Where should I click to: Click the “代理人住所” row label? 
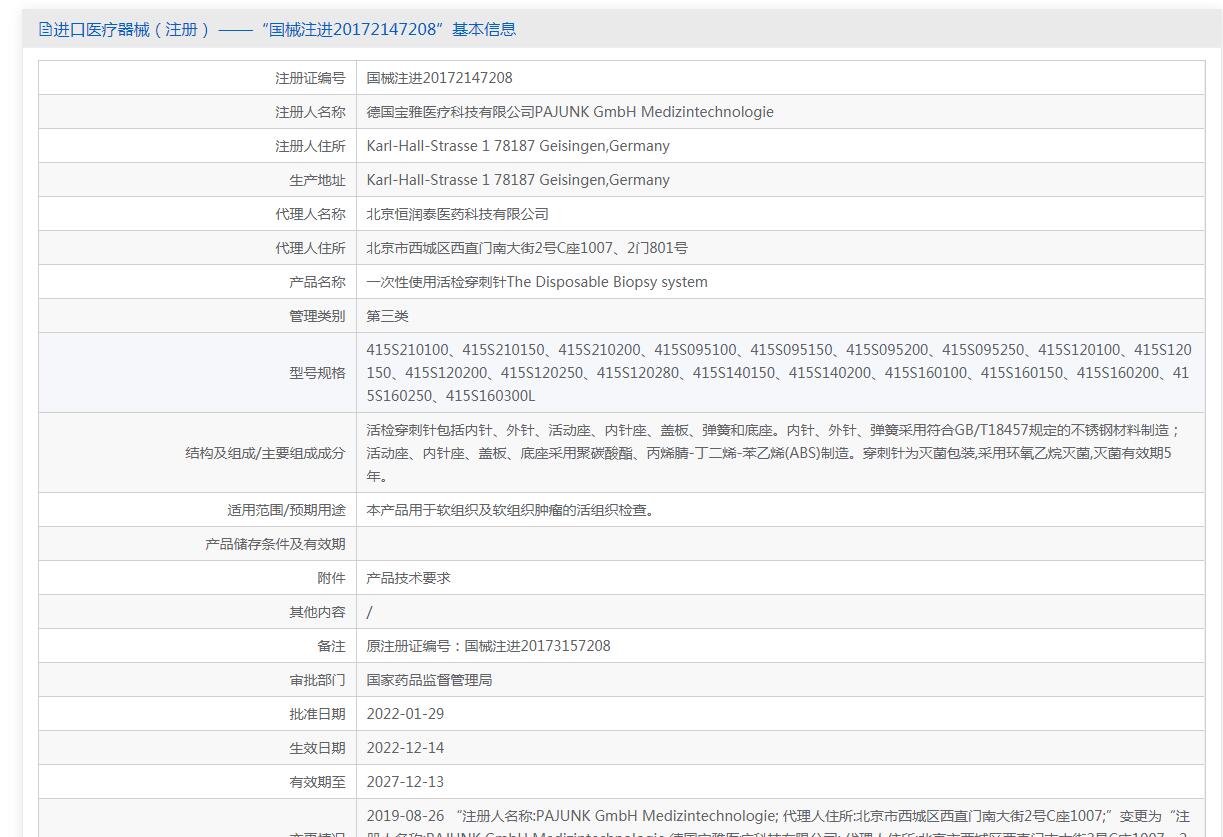(310, 248)
